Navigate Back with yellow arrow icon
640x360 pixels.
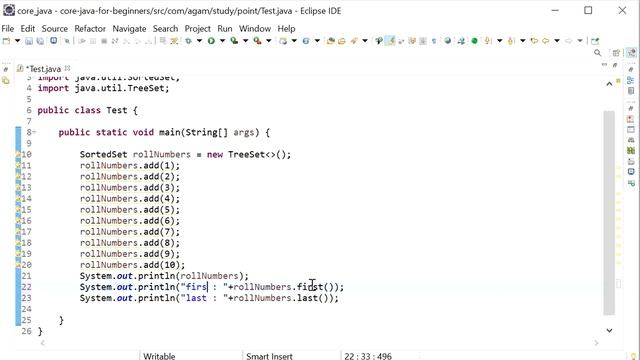click(x=545, y=41)
